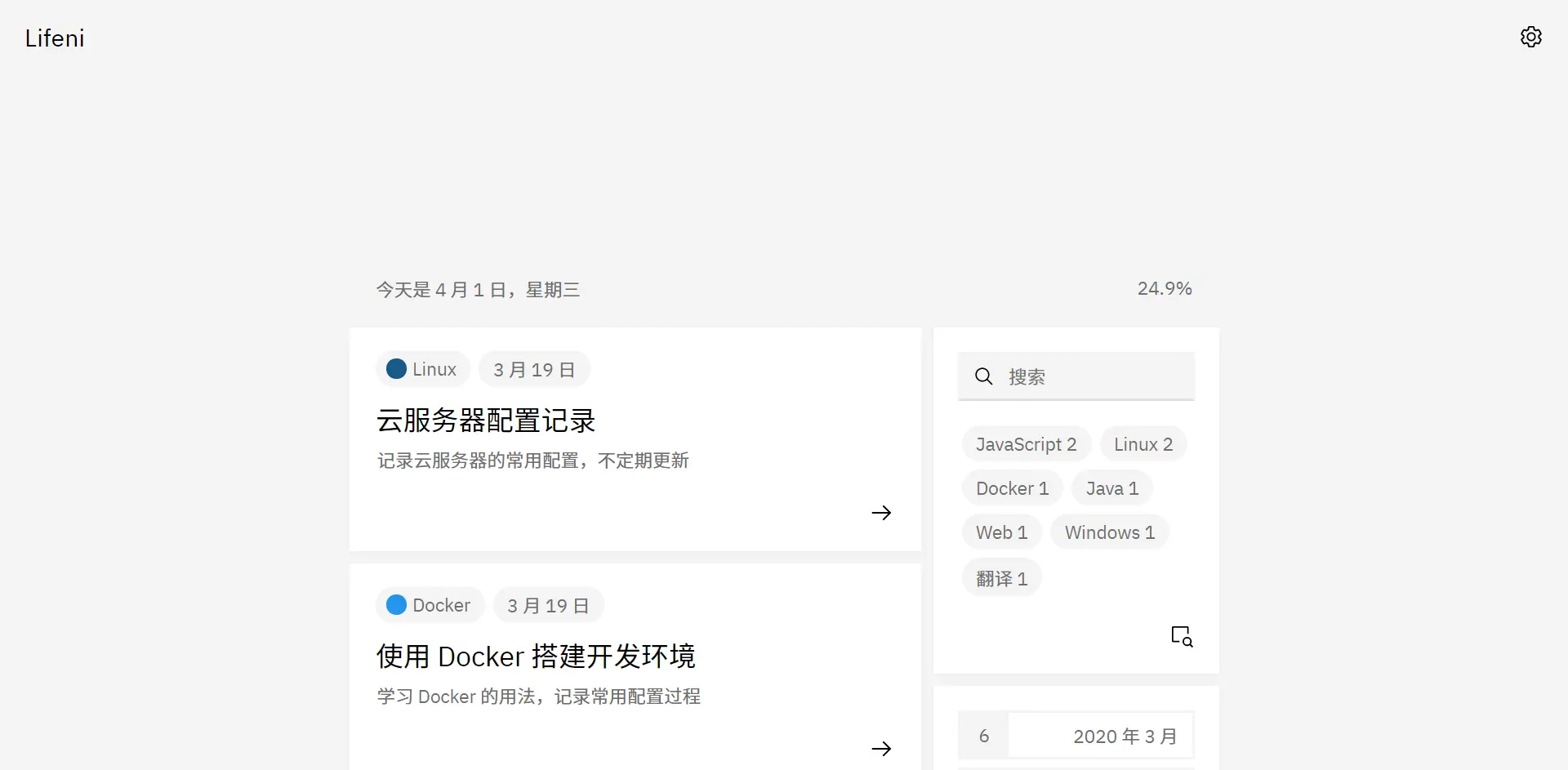This screenshot has height=770, width=1568.
Task: Open the article 云服务器配置记录
Action: pyautogui.click(x=485, y=420)
